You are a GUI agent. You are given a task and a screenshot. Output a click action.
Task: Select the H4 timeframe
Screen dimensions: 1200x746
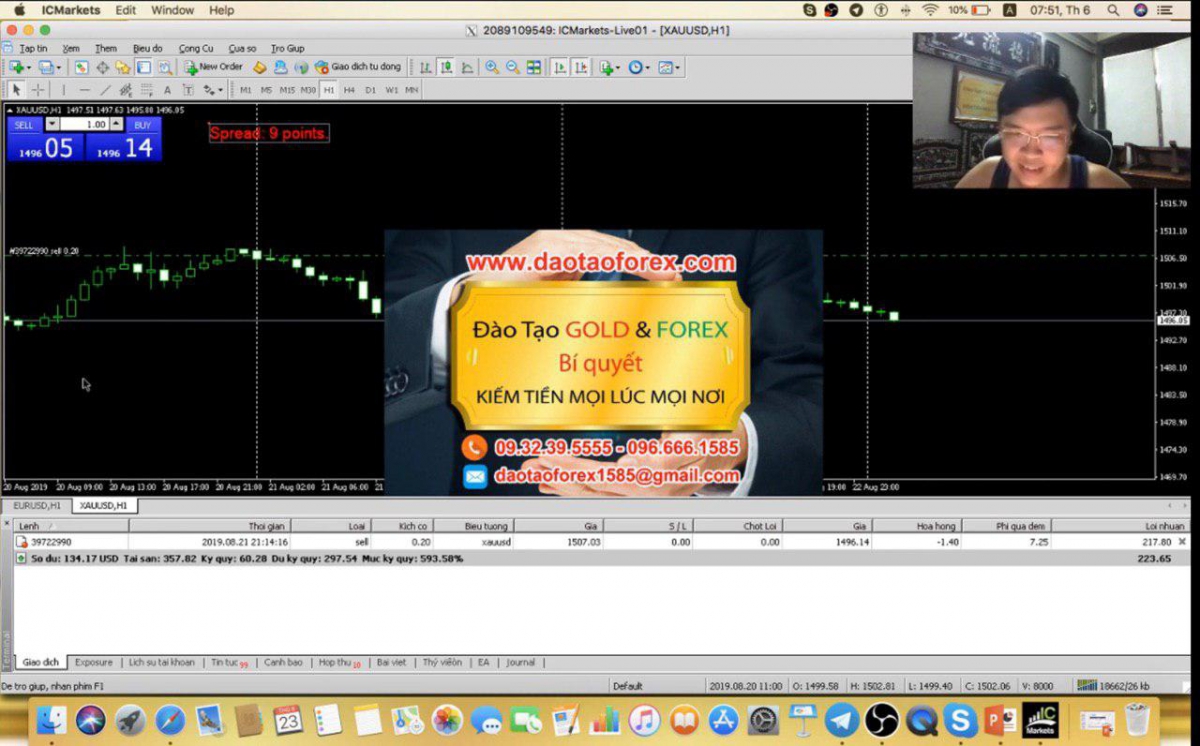tap(349, 90)
